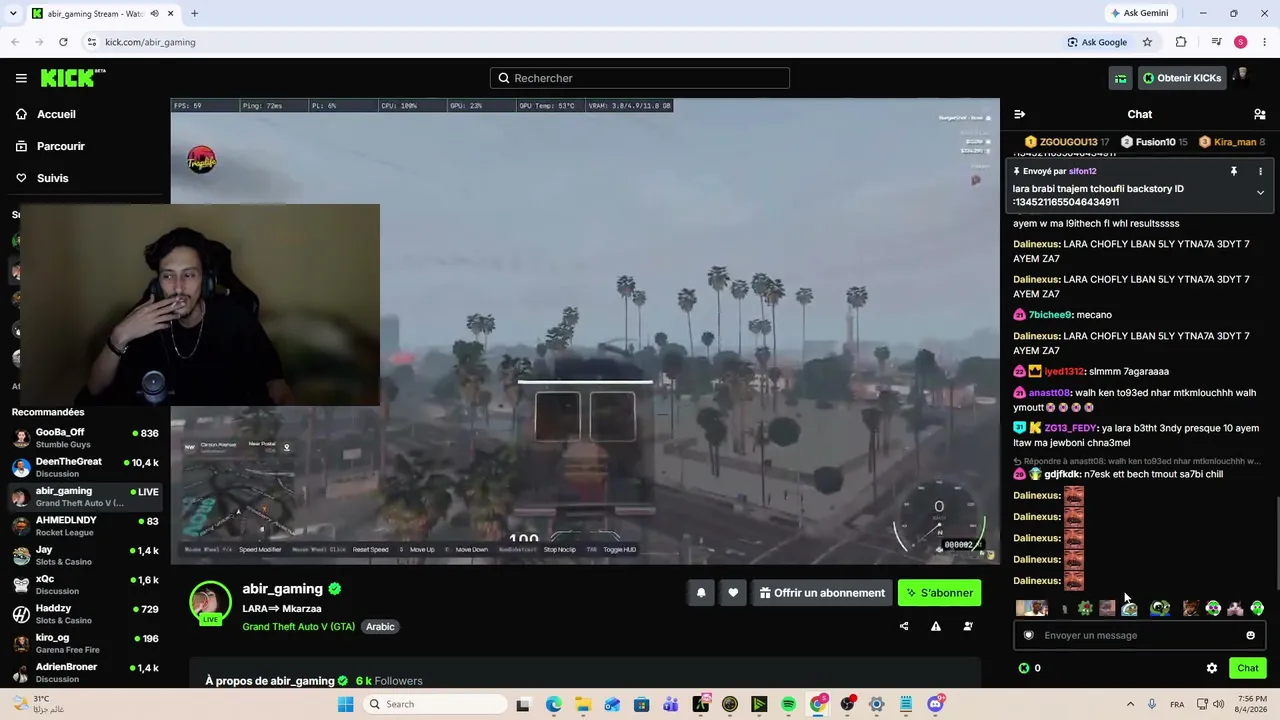Open chat identity shield icon

[1028, 635]
